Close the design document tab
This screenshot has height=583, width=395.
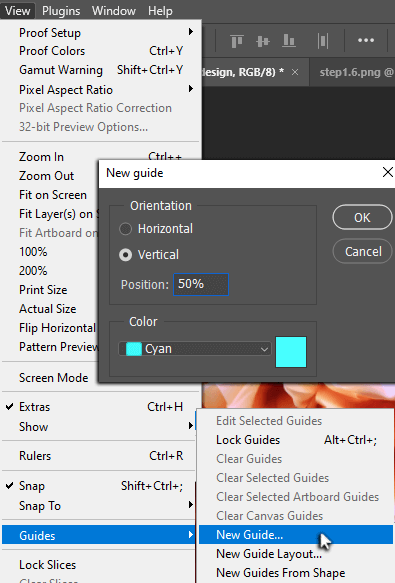(x=295, y=72)
